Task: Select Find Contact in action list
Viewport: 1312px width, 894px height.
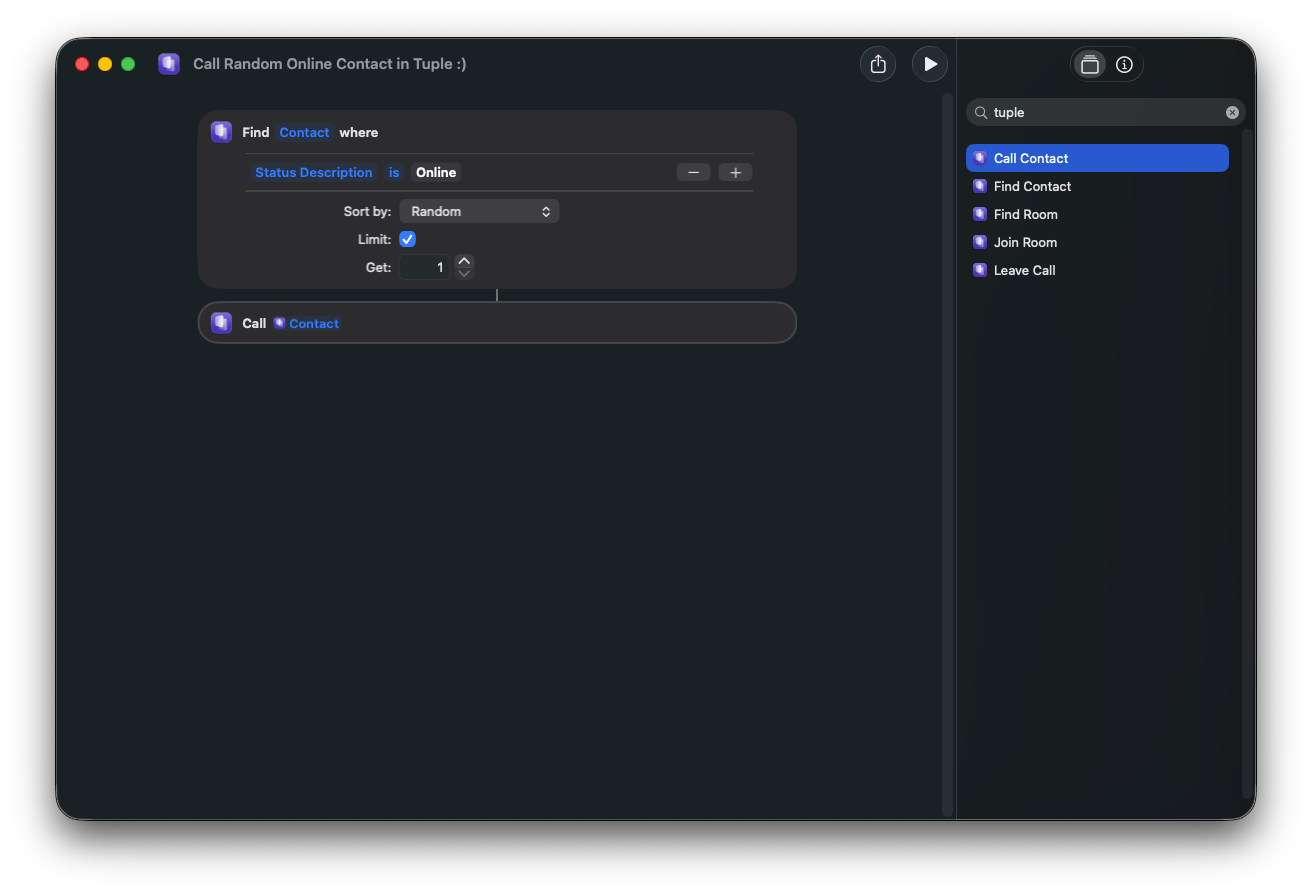Action: tap(1097, 186)
